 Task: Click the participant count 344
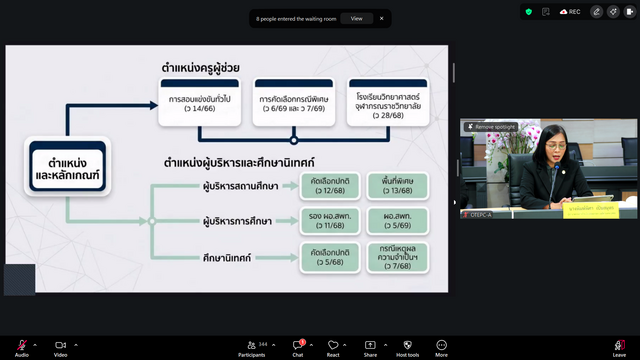263,344
